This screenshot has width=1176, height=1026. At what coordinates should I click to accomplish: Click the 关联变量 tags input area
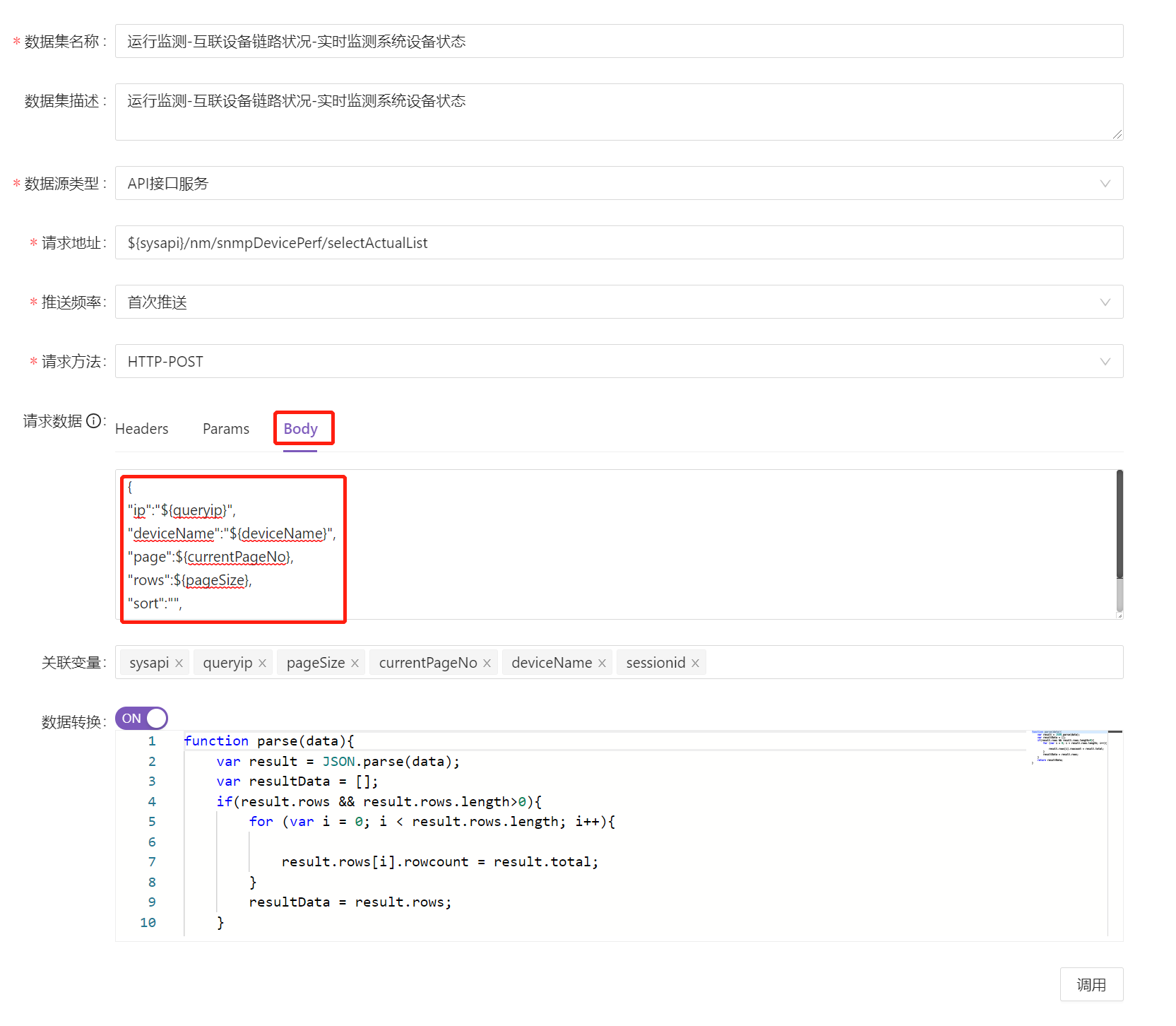619,662
